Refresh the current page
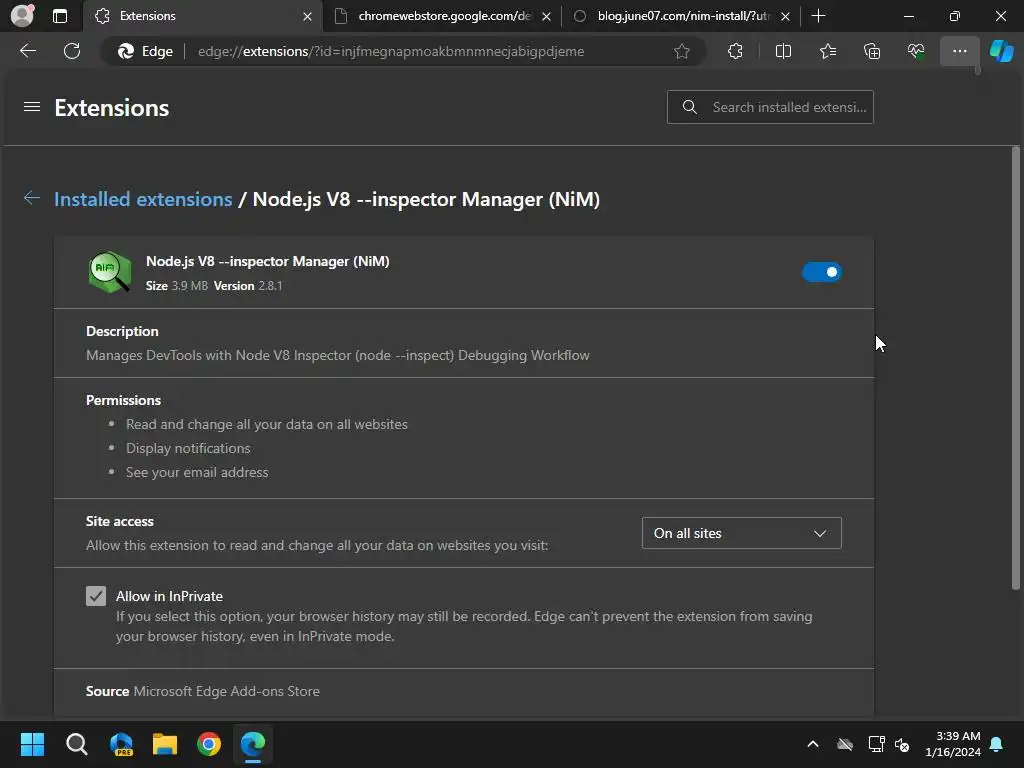Image resolution: width=1024 pixels, height=768 pixels. point(72,51)
